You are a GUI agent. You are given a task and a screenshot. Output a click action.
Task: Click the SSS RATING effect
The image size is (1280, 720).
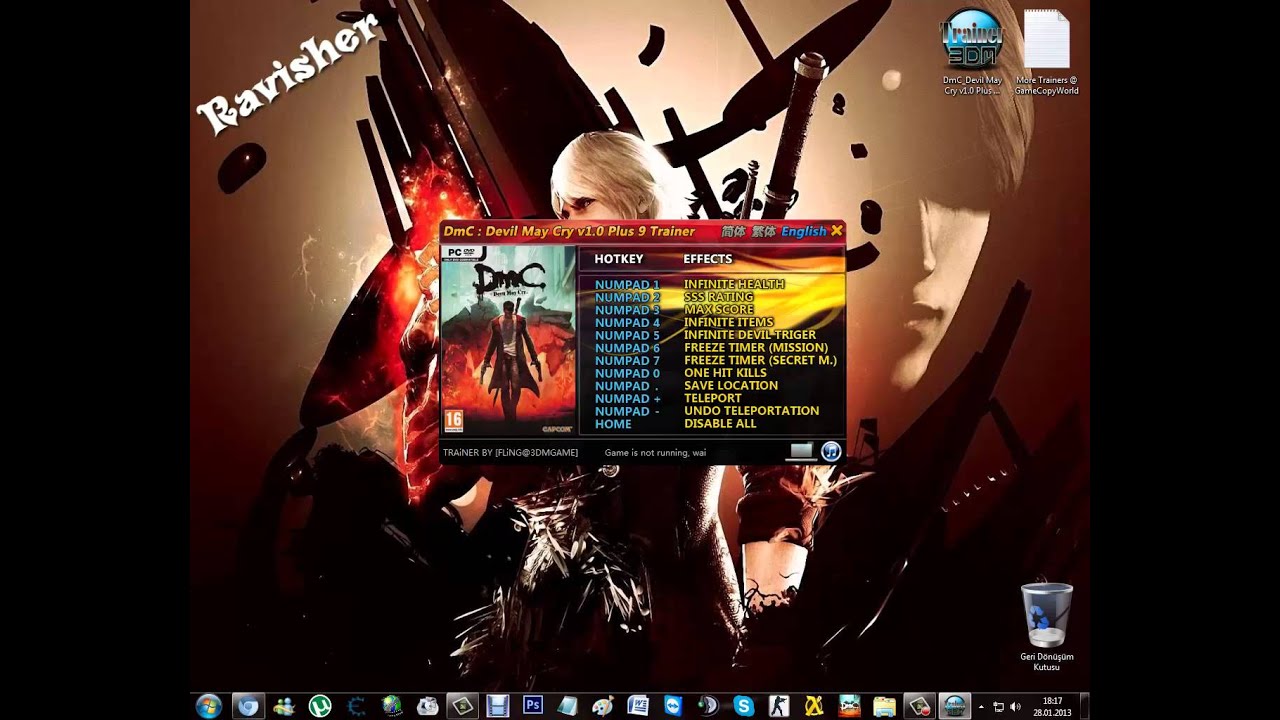tap(719, 297)
